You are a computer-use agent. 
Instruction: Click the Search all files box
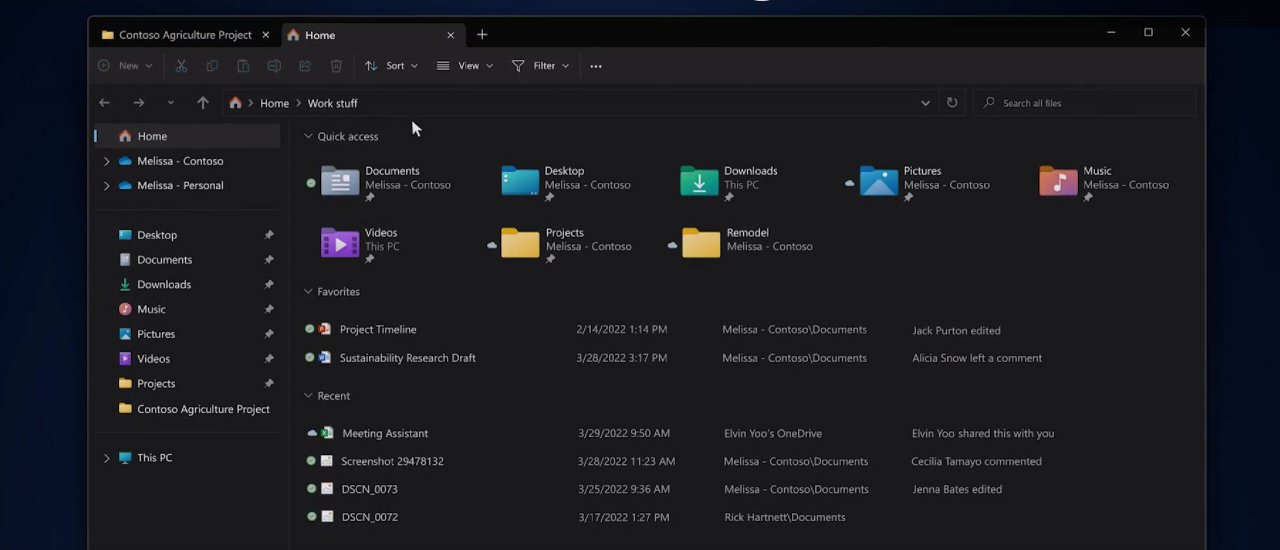(x=1085, y=103)
